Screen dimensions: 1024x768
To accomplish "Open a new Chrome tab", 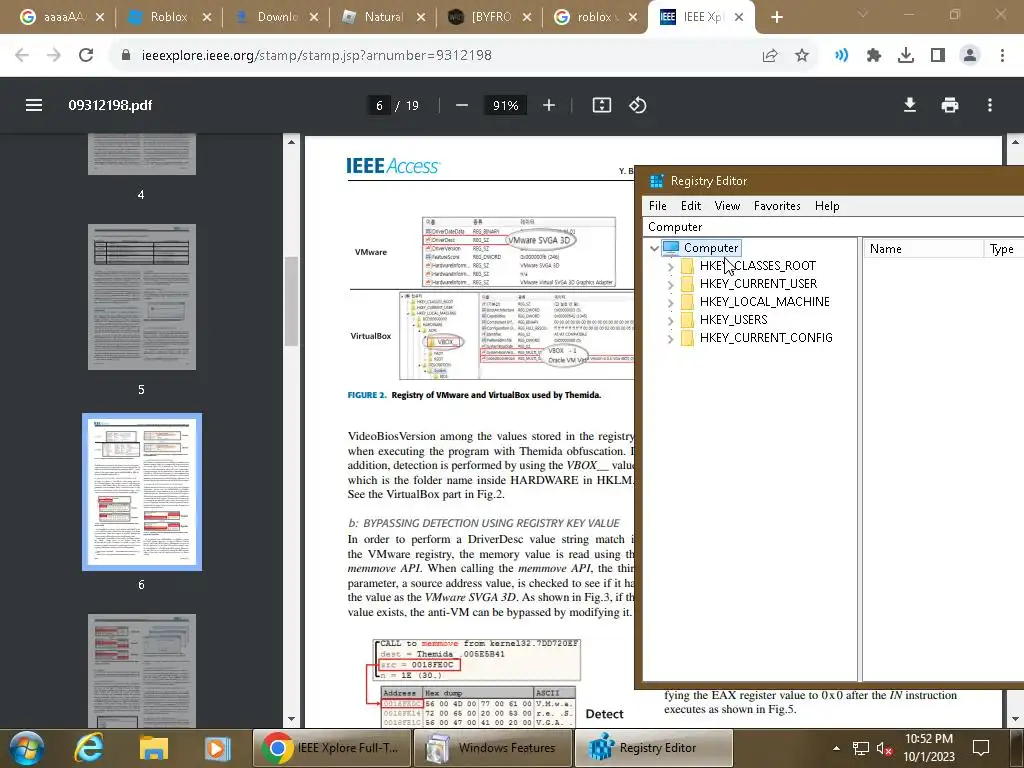I will [776, 17].
